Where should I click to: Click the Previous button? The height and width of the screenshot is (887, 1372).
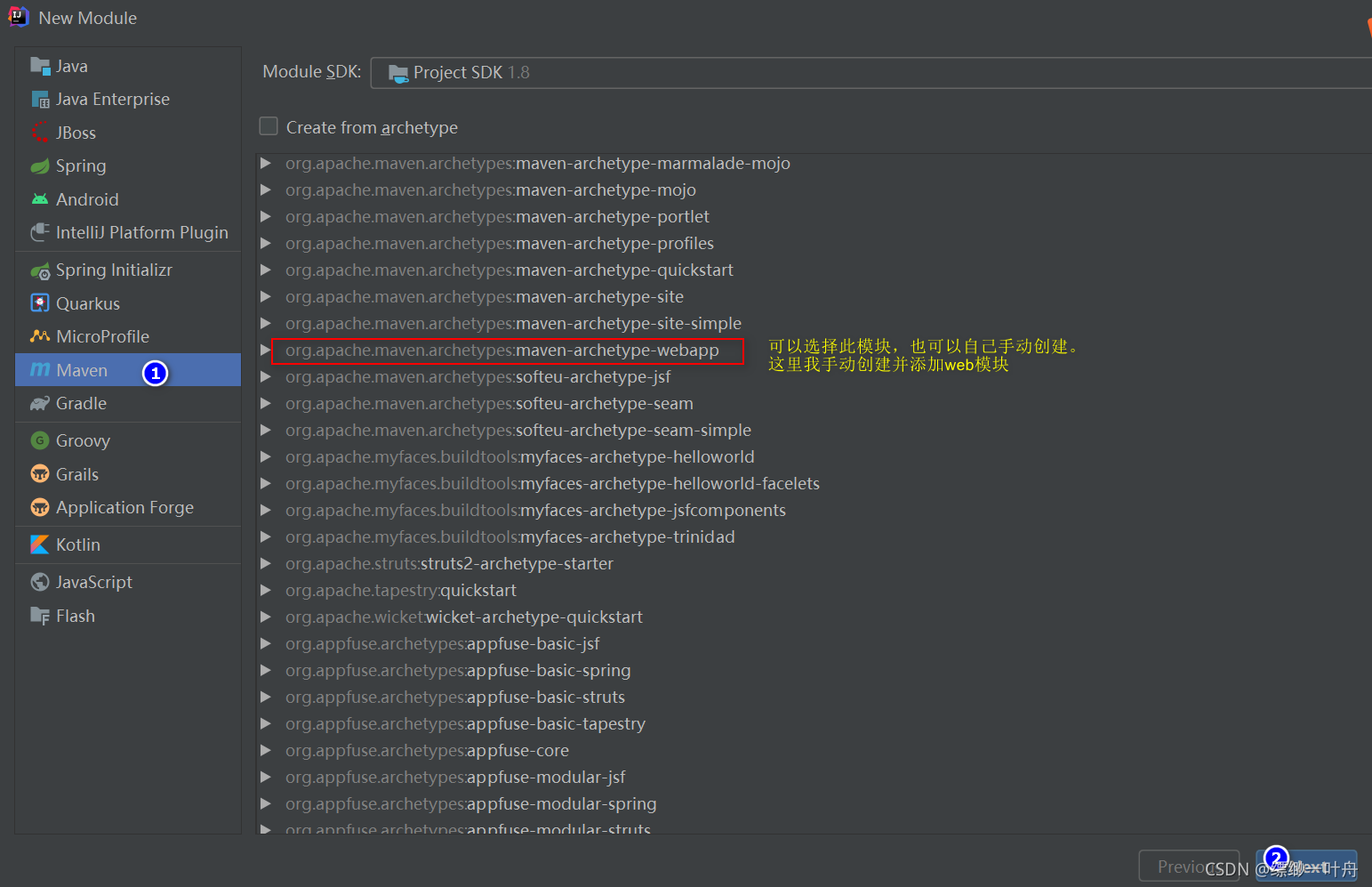(1189, 867)
